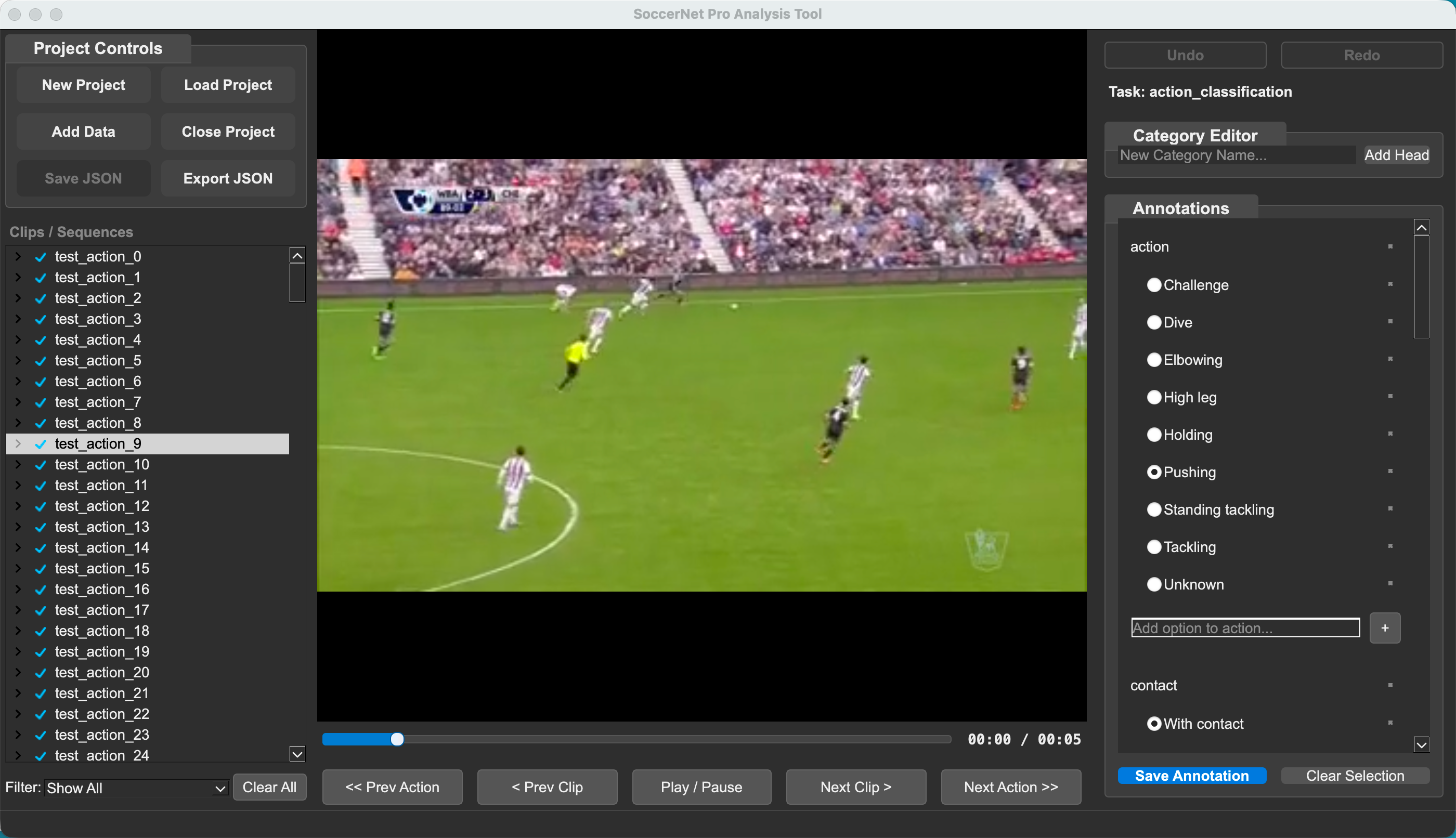The image size is (1456, 838).
Task: Expand the test_action_9 tree item
Action: [x=18, y=444]
